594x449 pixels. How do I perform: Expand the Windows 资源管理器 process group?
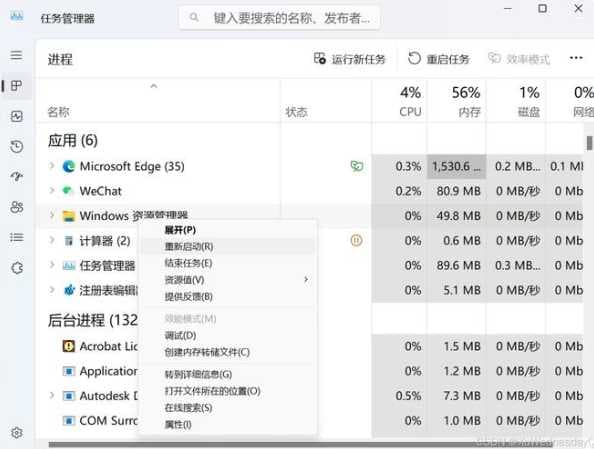(x=52, y=215)
